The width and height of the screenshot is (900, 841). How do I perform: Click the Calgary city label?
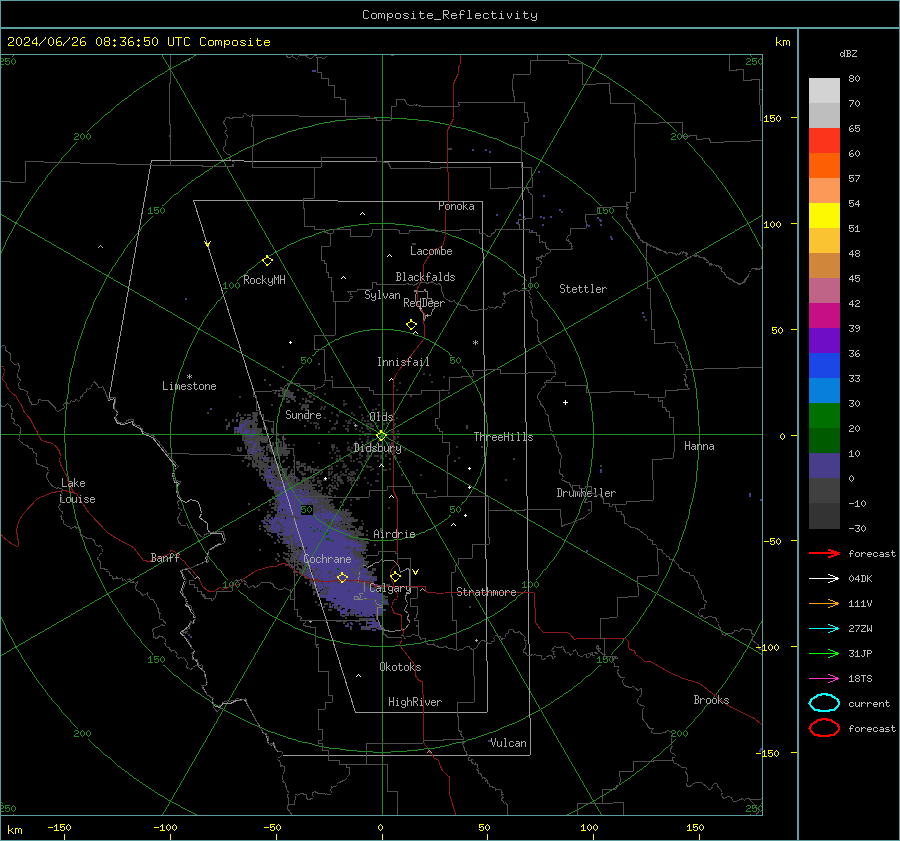390,588
